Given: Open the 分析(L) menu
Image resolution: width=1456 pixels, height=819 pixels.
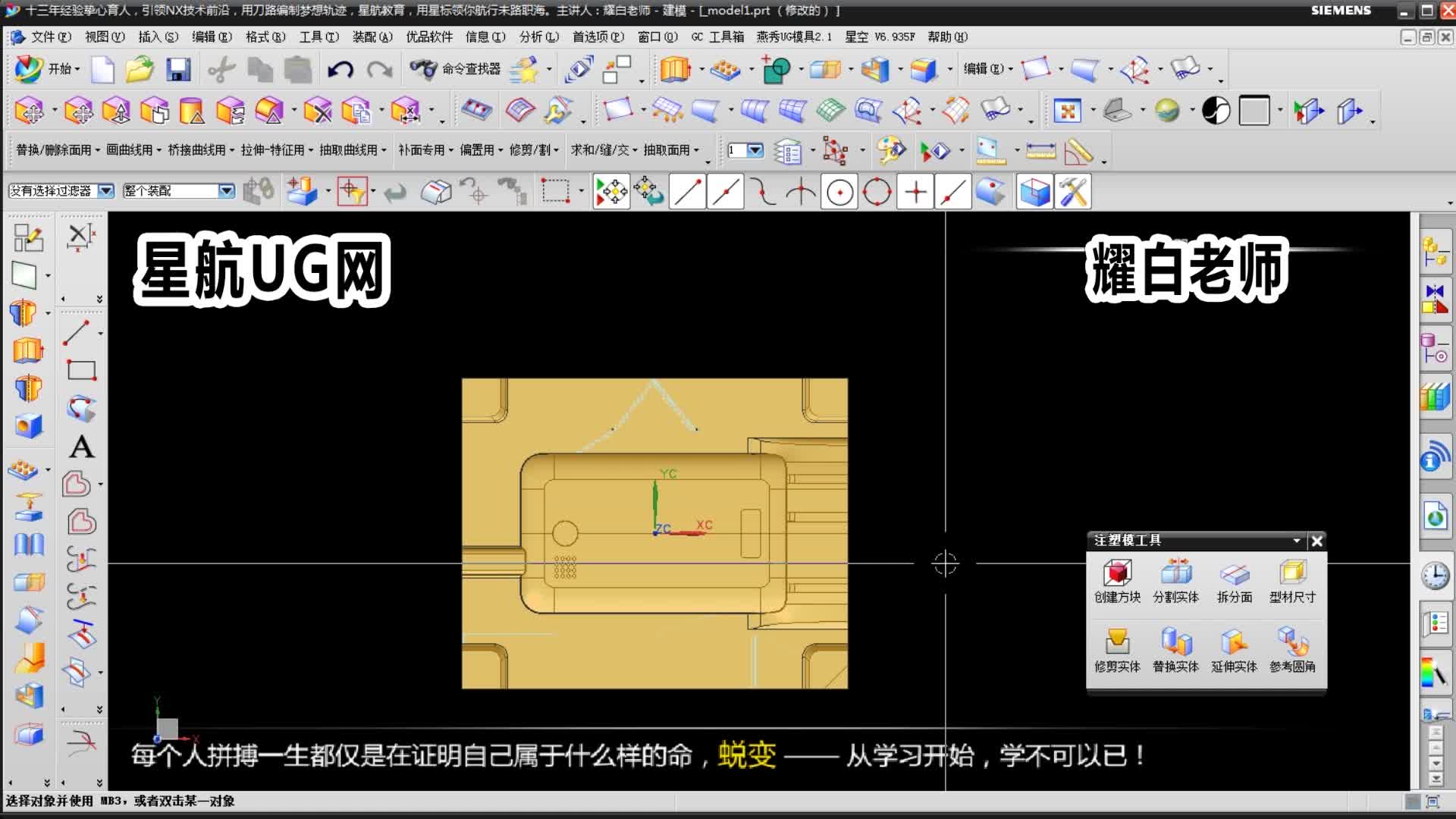Looking at the screenshot, I should tap(538, 36).
